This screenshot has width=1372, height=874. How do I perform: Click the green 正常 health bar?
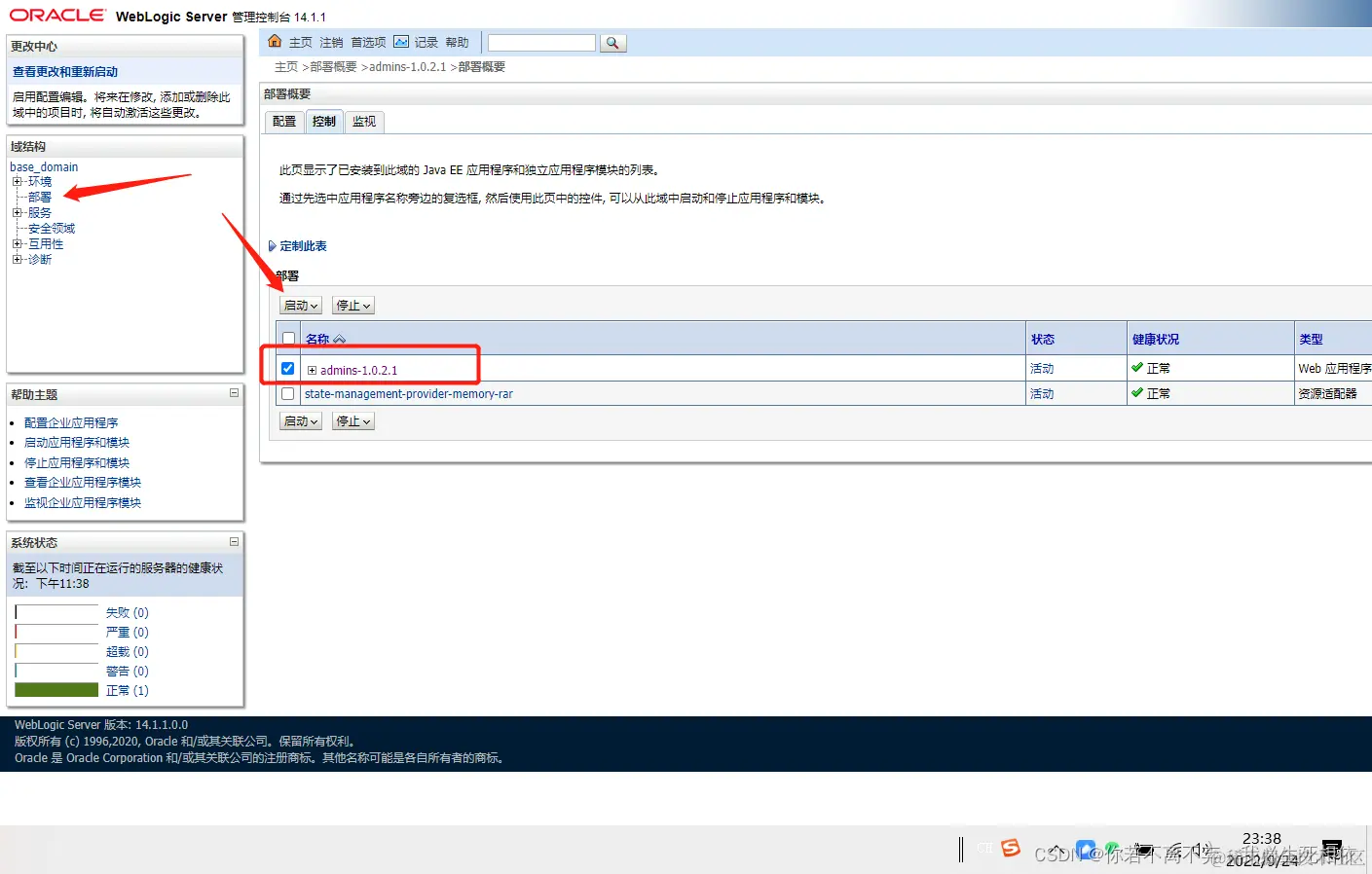56,690
